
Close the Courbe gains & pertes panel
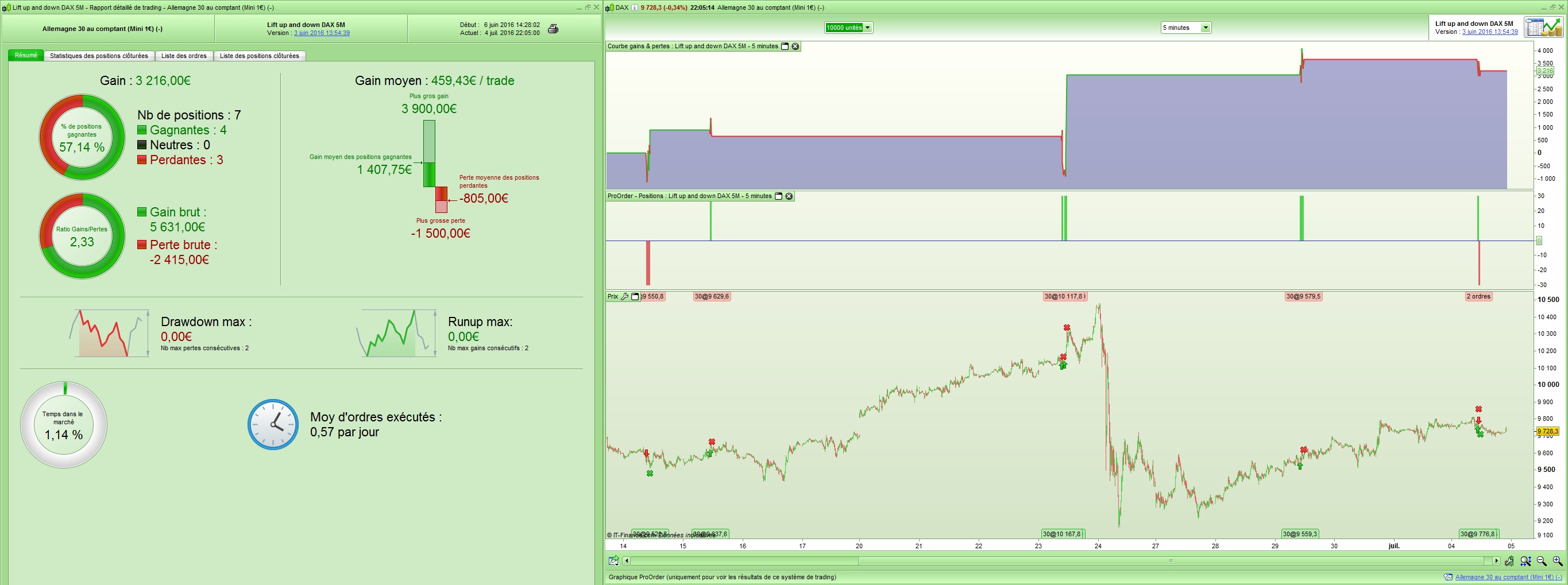(x=795, y=47)
